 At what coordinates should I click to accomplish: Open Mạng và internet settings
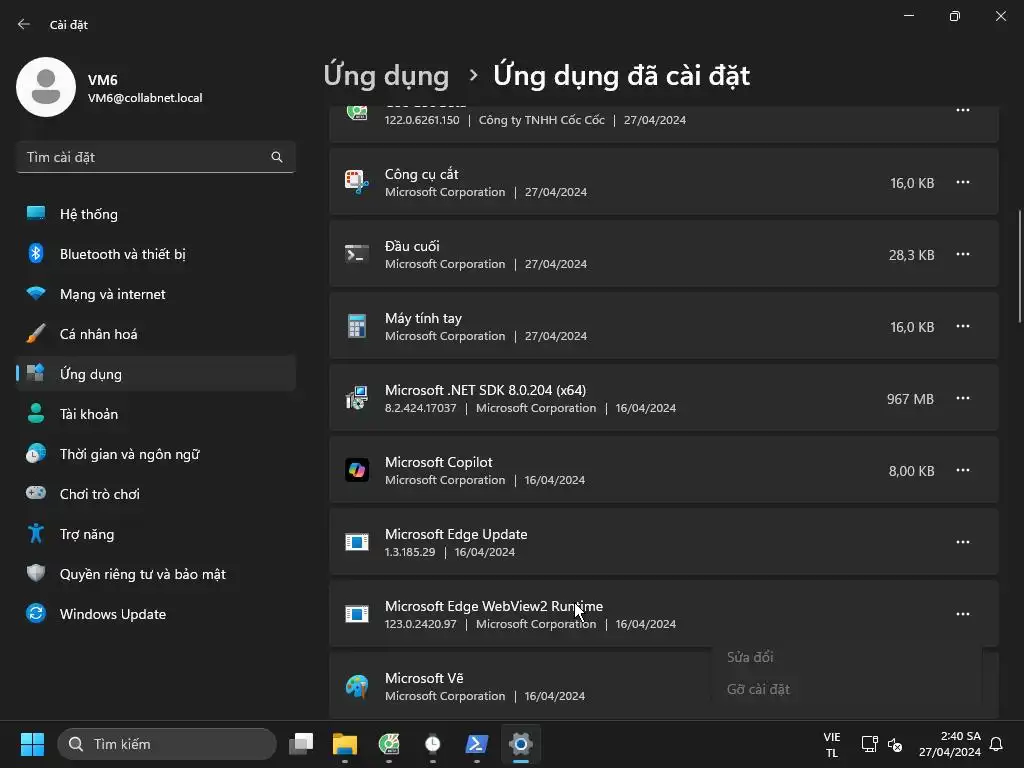155,294
